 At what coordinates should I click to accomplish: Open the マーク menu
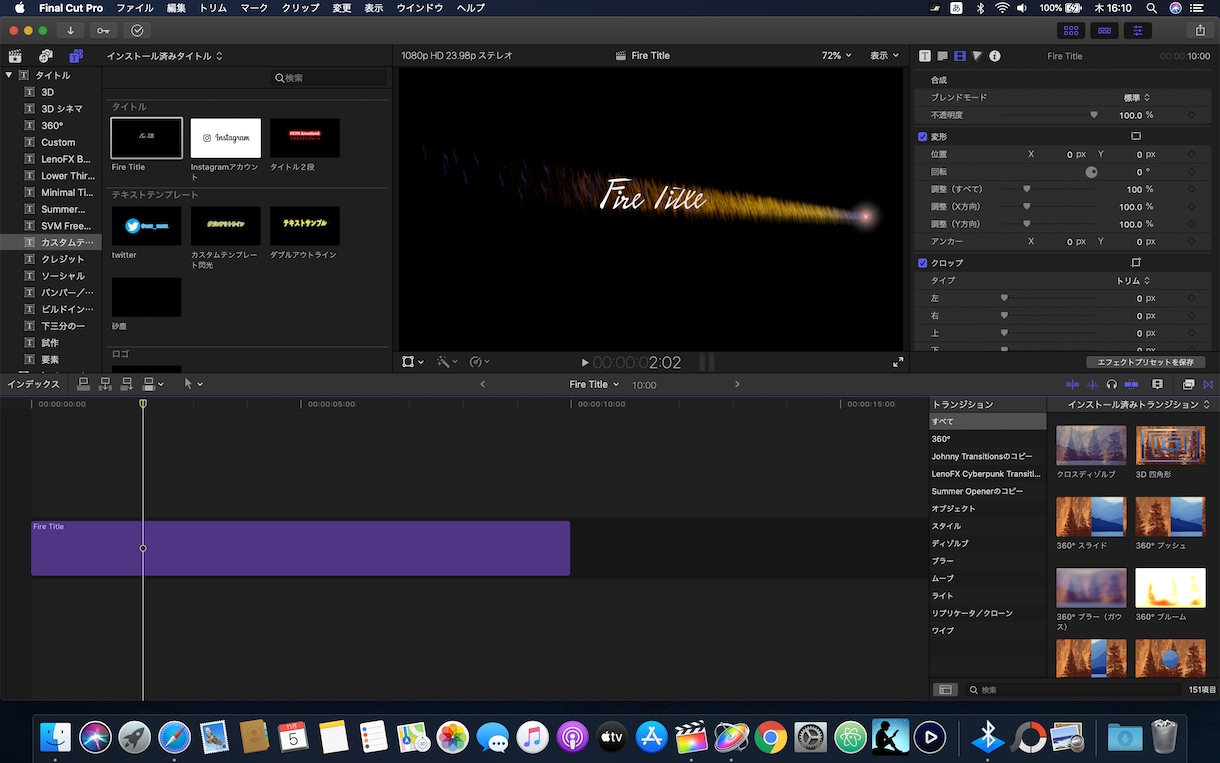tap(254, 8)
